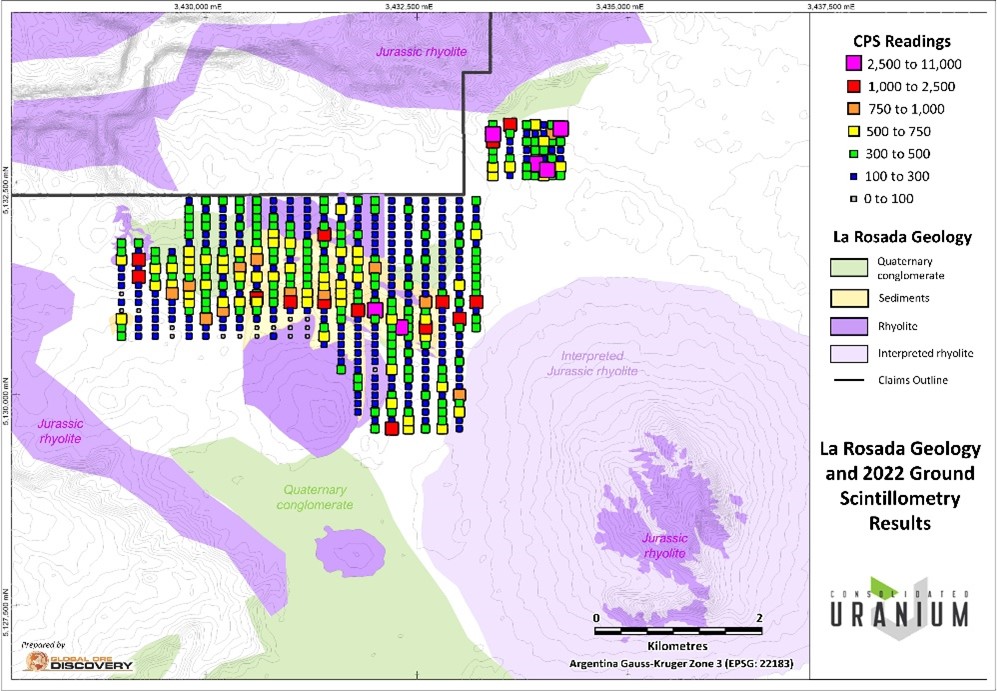Click the Global Ore Discovery logo
This screenshot has height=691, width=997.
tap(78, 659)
